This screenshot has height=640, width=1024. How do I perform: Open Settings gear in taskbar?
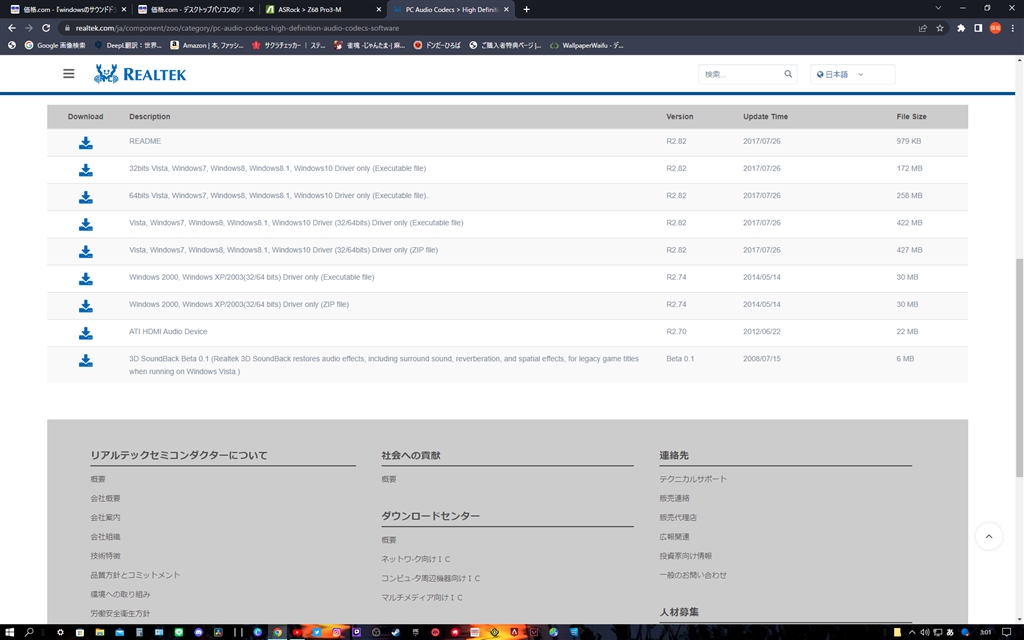click(x=60, y=632)
